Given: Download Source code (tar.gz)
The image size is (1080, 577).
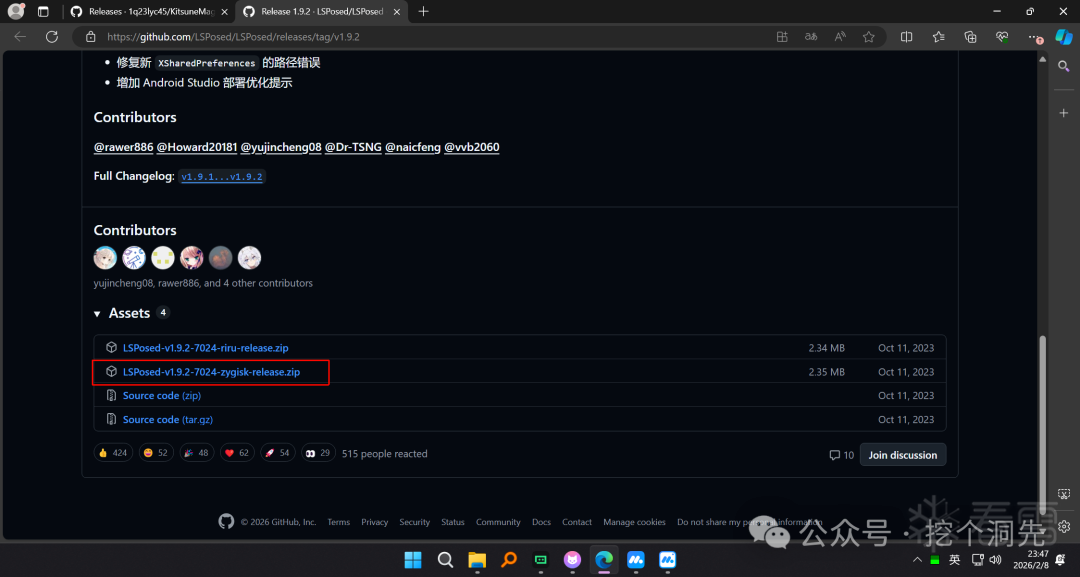Looking at the screenshot, I should tap(167, 419).
